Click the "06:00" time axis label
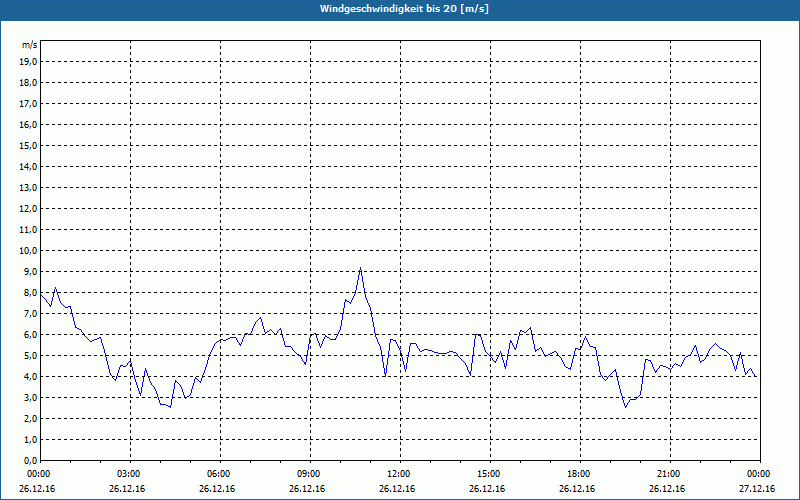Image resolution: width=800 pixels, height=500 pixels. 220,474
